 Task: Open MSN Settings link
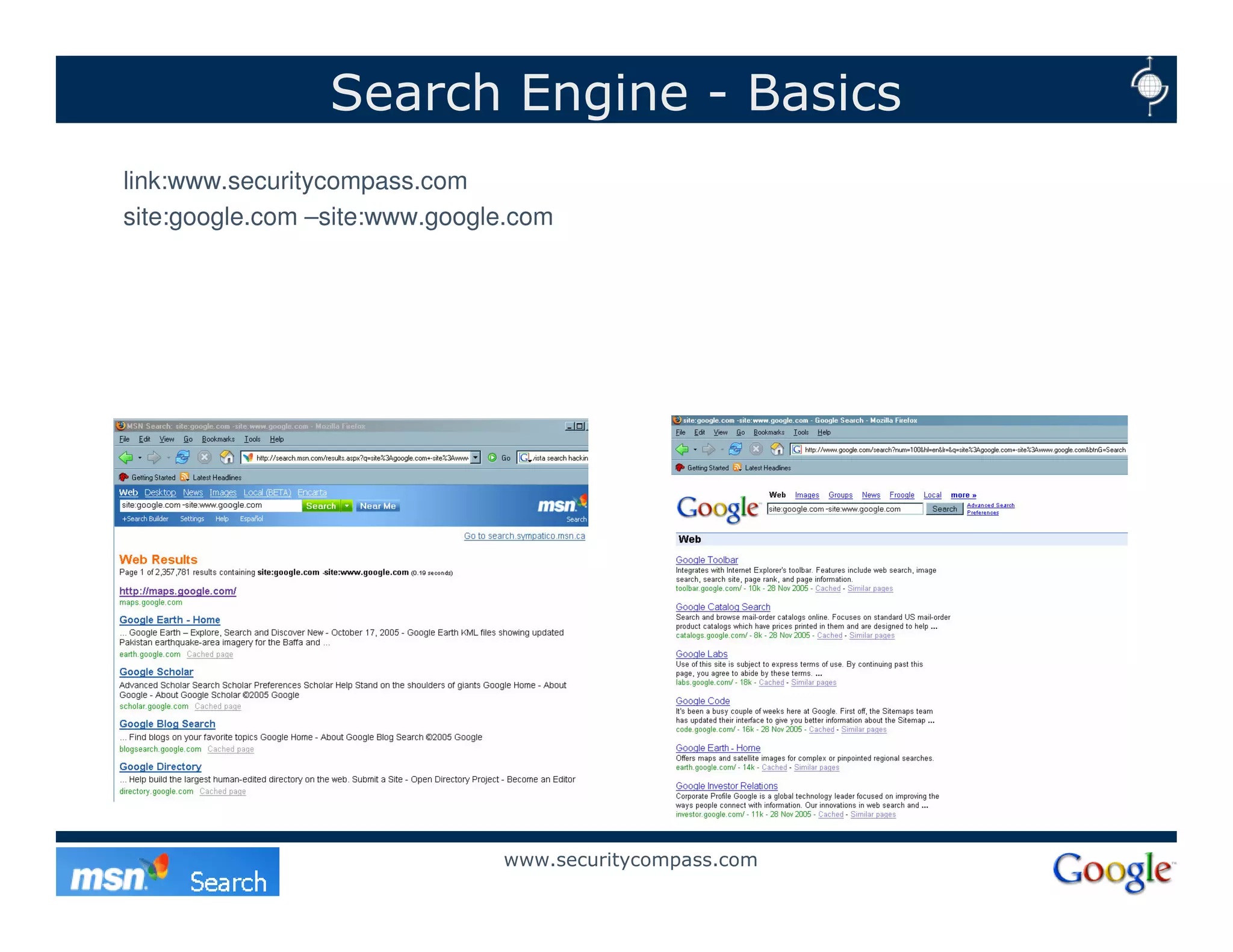[x=192, y=519]
